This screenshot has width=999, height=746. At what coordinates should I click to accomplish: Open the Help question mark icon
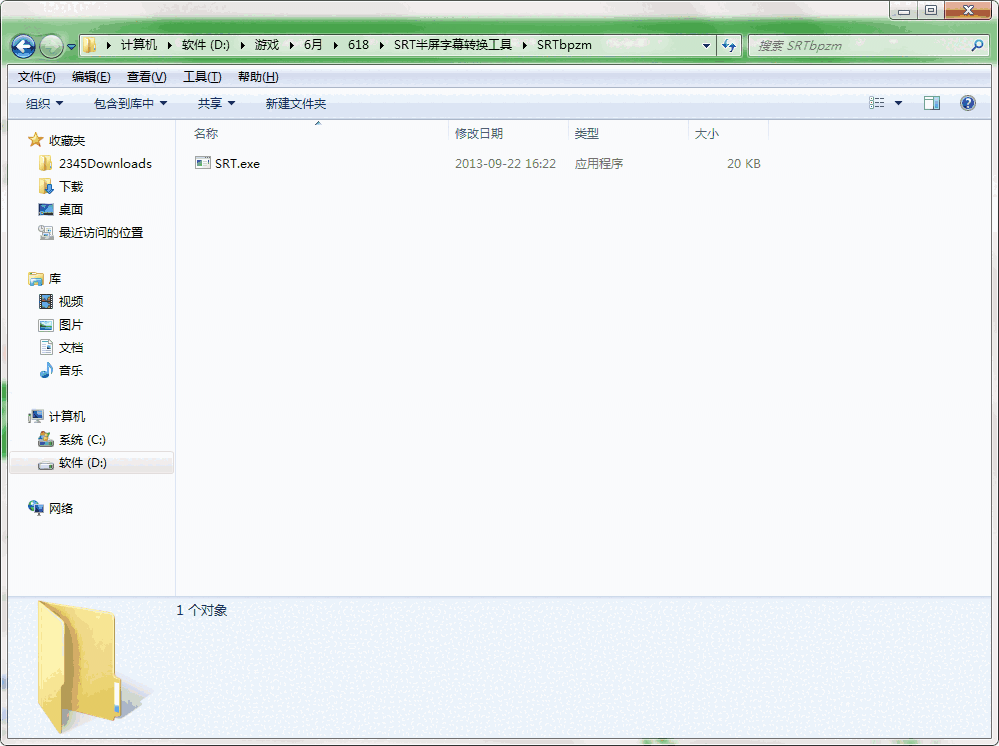(966, 102)
